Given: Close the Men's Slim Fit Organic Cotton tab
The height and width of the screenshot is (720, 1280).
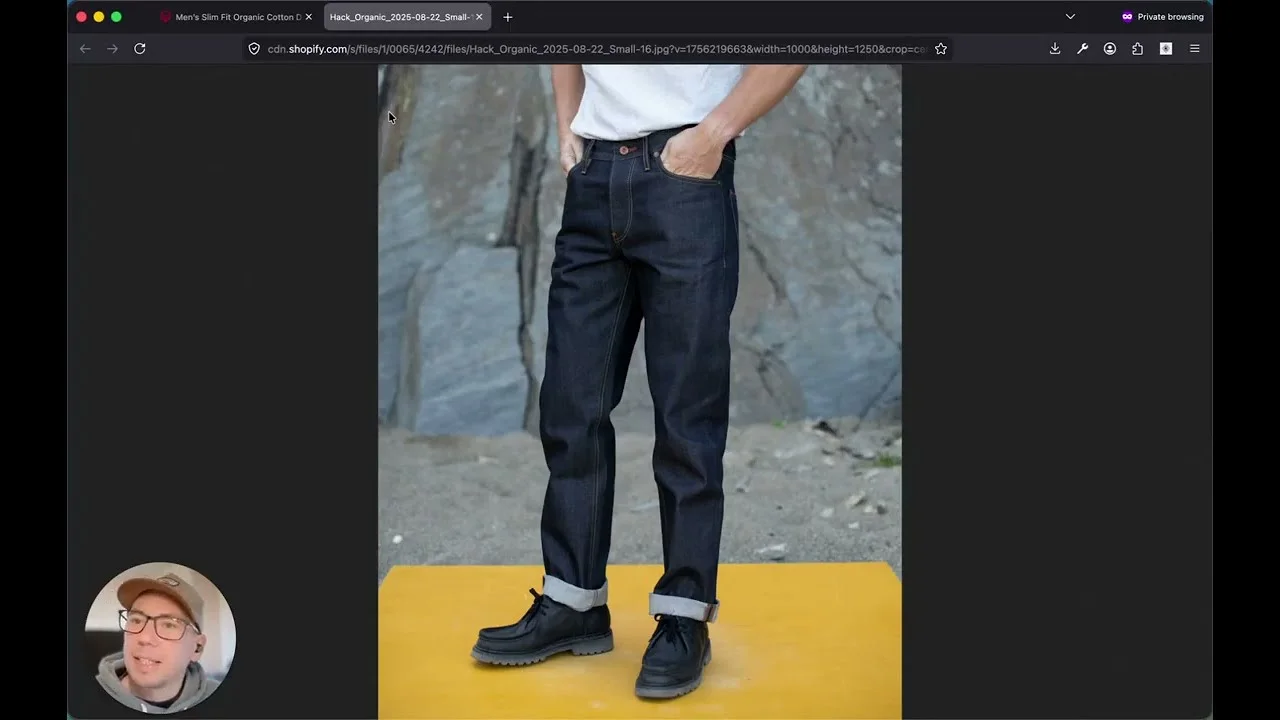Looking at the screenshot, I should click(309, 17).
